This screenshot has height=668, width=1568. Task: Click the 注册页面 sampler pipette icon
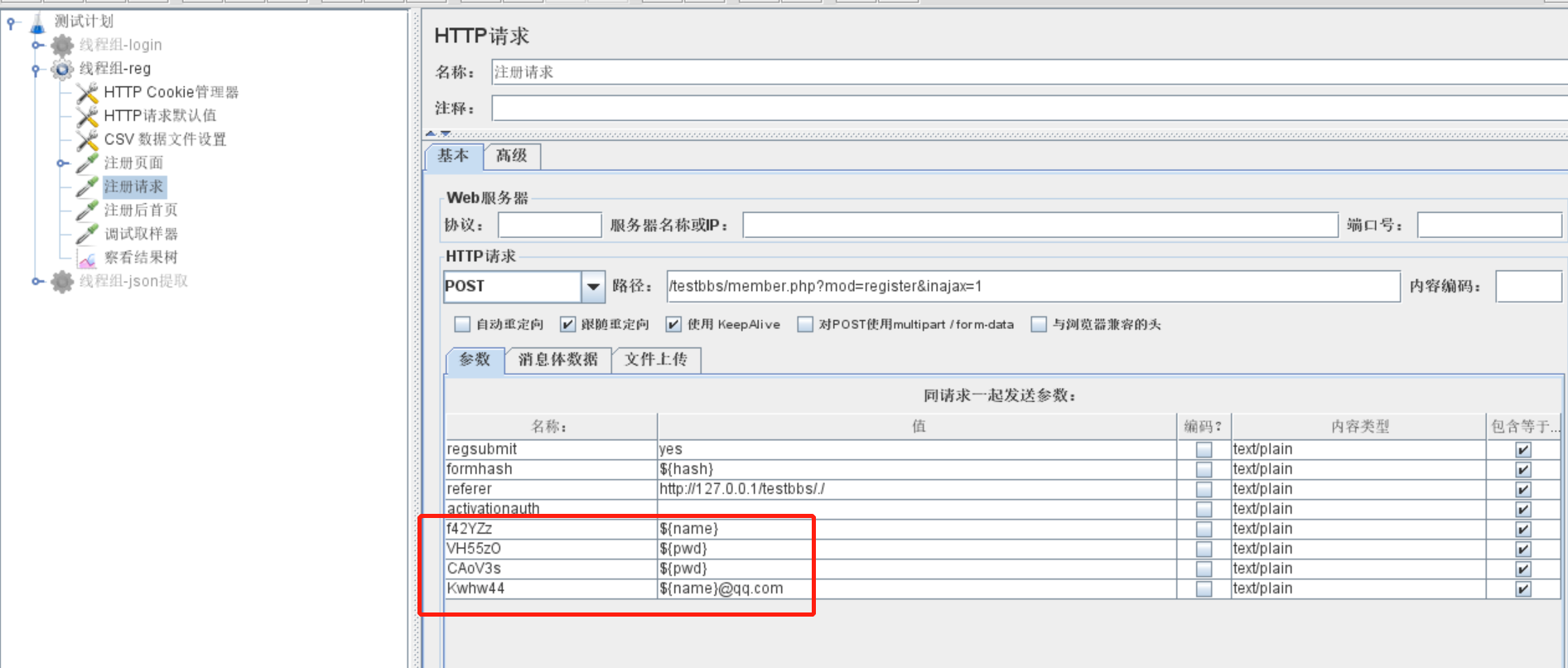87,163
